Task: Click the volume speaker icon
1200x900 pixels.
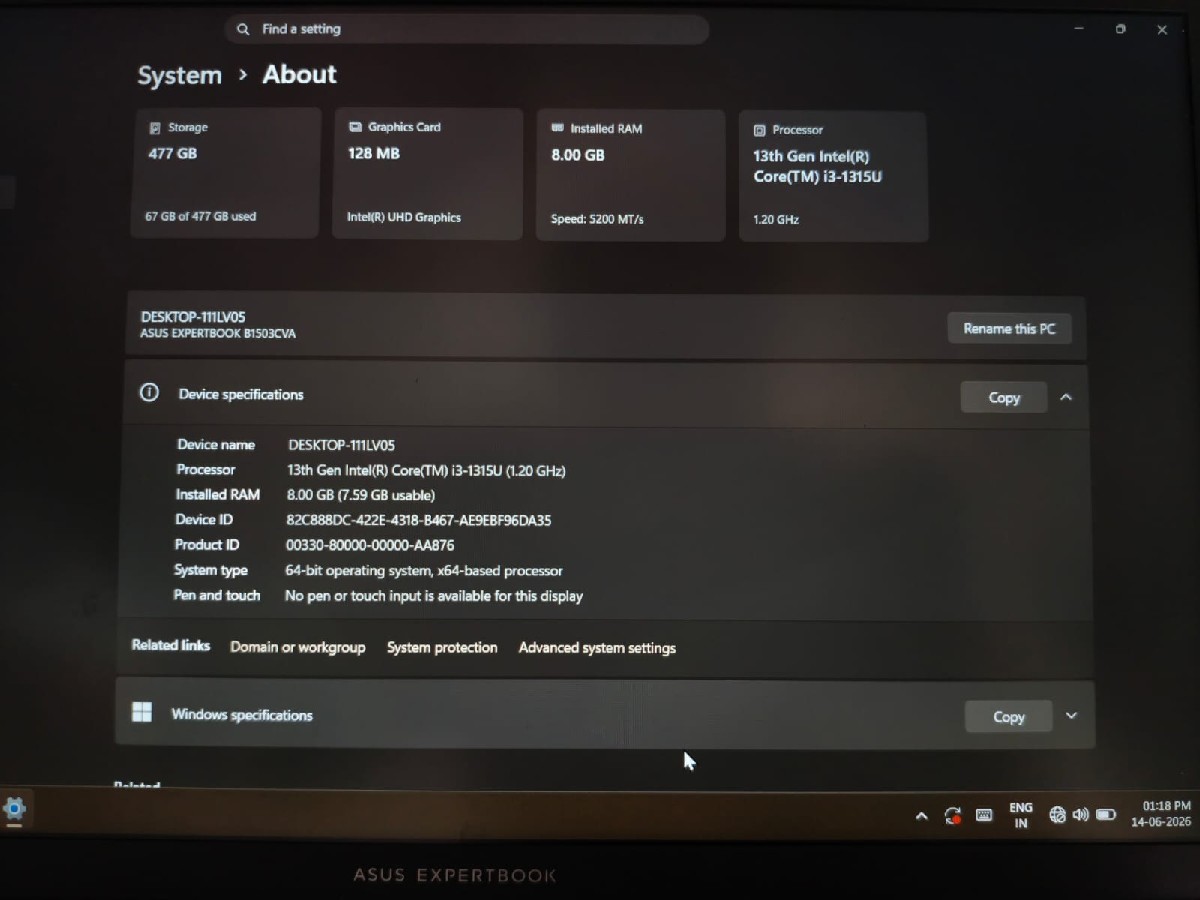Action: pyautogui.click(x=1080, y=815)
